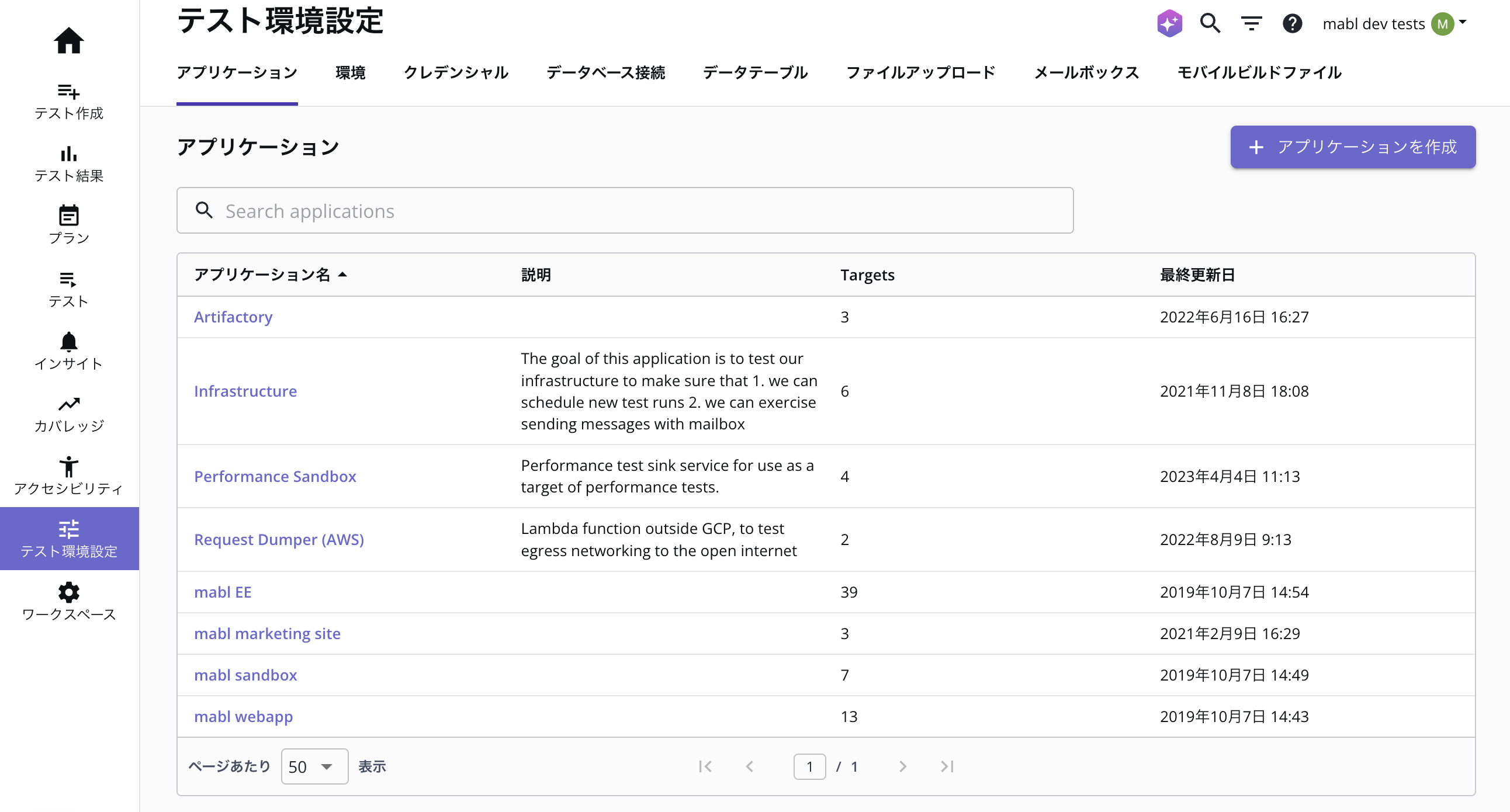Toggle sort on アプリケーション名 column
The width and height of the screenshot is (1510, 812).
pyautogui.click(x=271, y=274)
